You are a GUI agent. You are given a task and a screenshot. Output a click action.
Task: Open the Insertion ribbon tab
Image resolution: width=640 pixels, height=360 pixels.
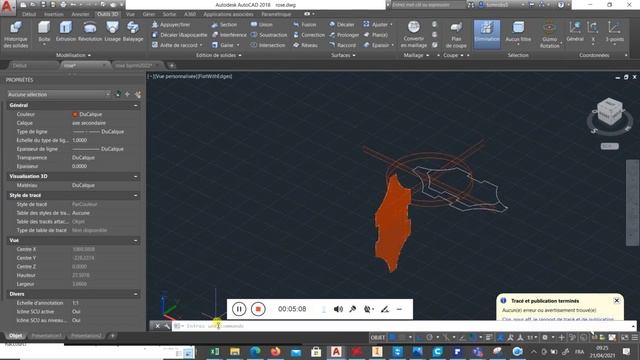point(53,14)
